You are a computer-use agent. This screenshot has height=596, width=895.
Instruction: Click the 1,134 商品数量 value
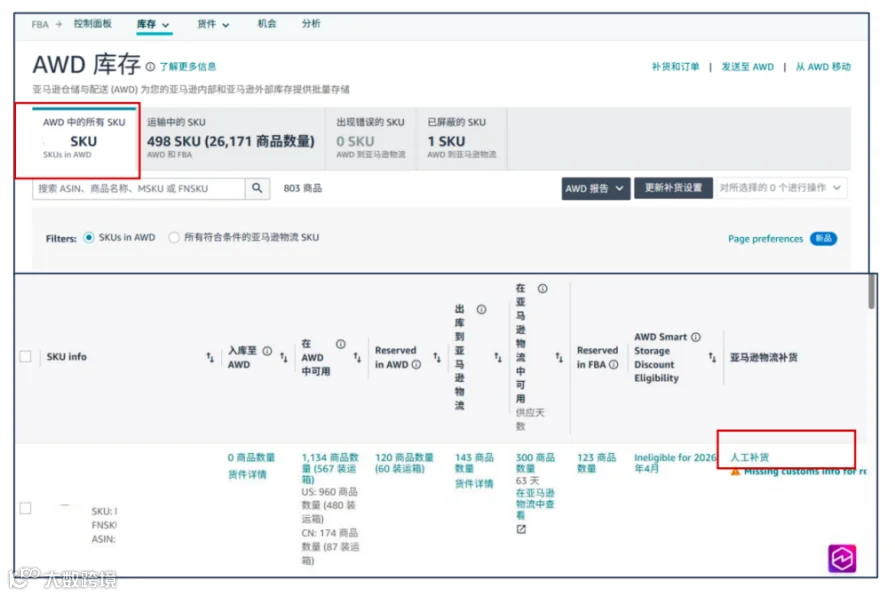(x=330, y=468)
